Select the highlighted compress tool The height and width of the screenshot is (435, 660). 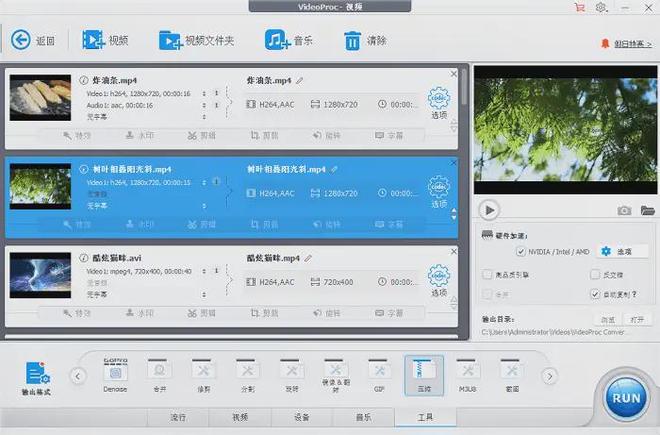coord(424,375)
